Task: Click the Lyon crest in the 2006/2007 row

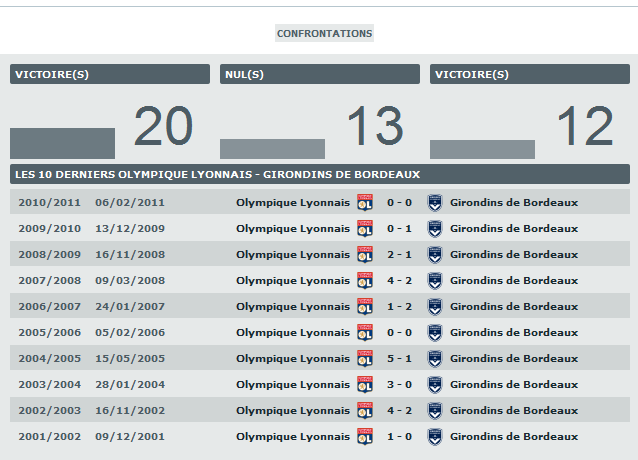Action: coord(365,307)
